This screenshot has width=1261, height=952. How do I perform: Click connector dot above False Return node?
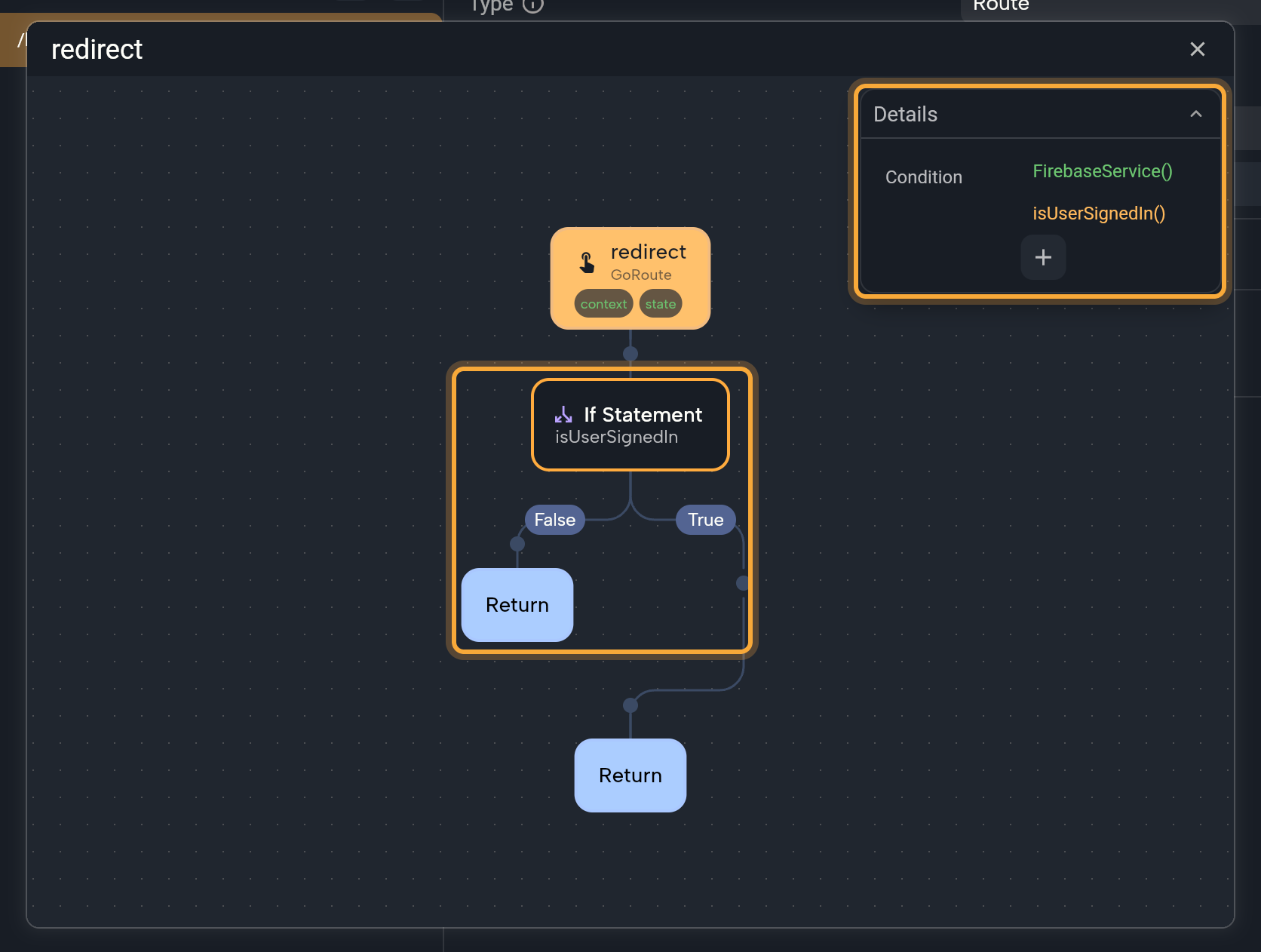click(x=517, y=544)
